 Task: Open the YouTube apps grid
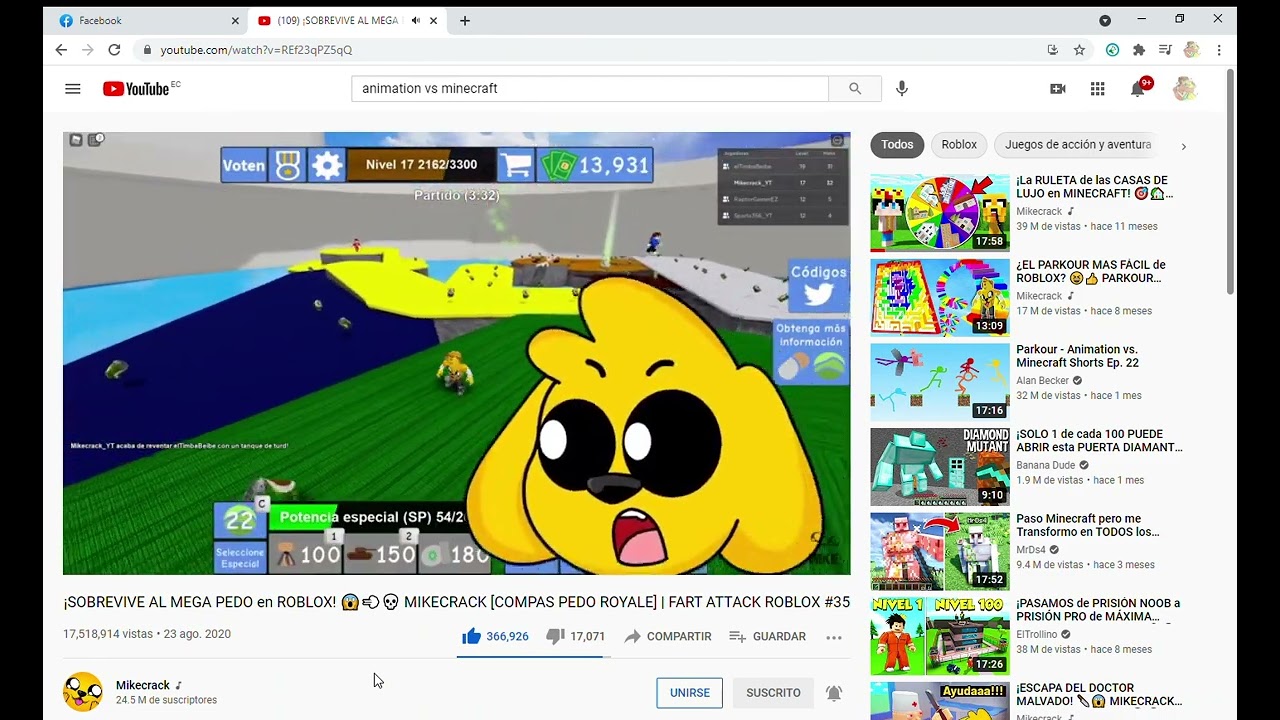[x=1098, y=89]
